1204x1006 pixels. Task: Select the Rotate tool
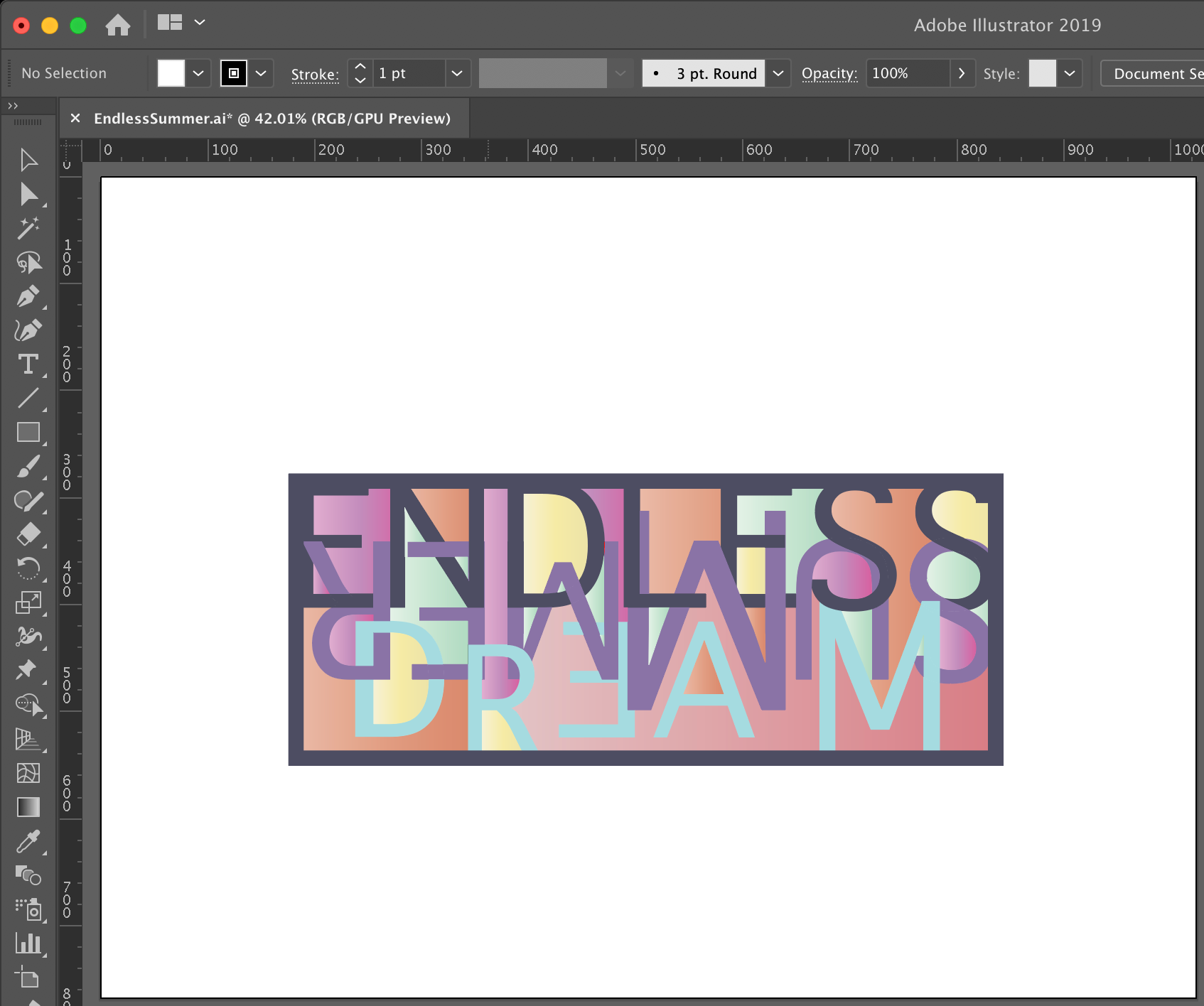[28, 568]
